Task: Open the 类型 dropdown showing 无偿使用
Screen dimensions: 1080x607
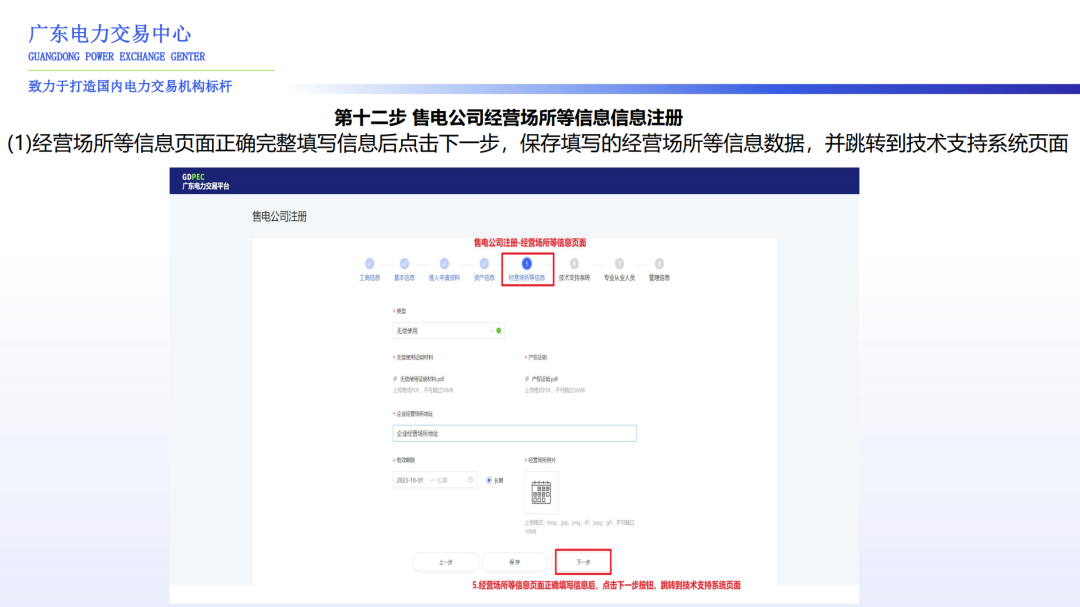Action: pyautogui.click(x=448, y=330)
